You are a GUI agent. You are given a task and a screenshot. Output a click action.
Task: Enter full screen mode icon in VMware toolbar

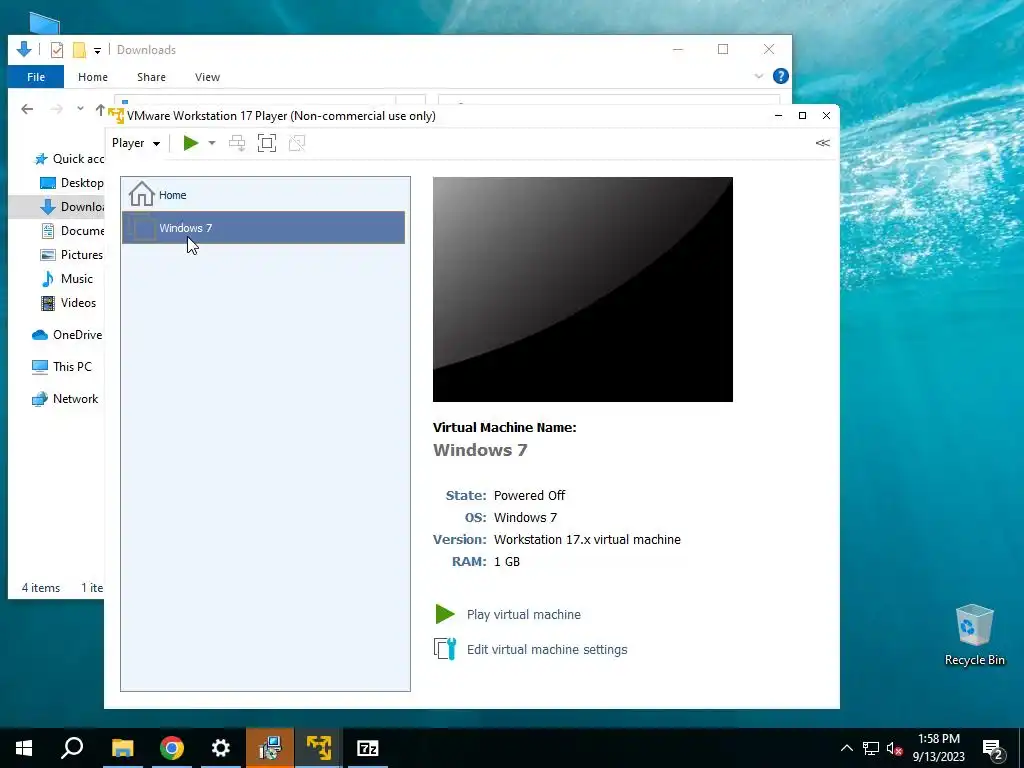coord(267,143)
